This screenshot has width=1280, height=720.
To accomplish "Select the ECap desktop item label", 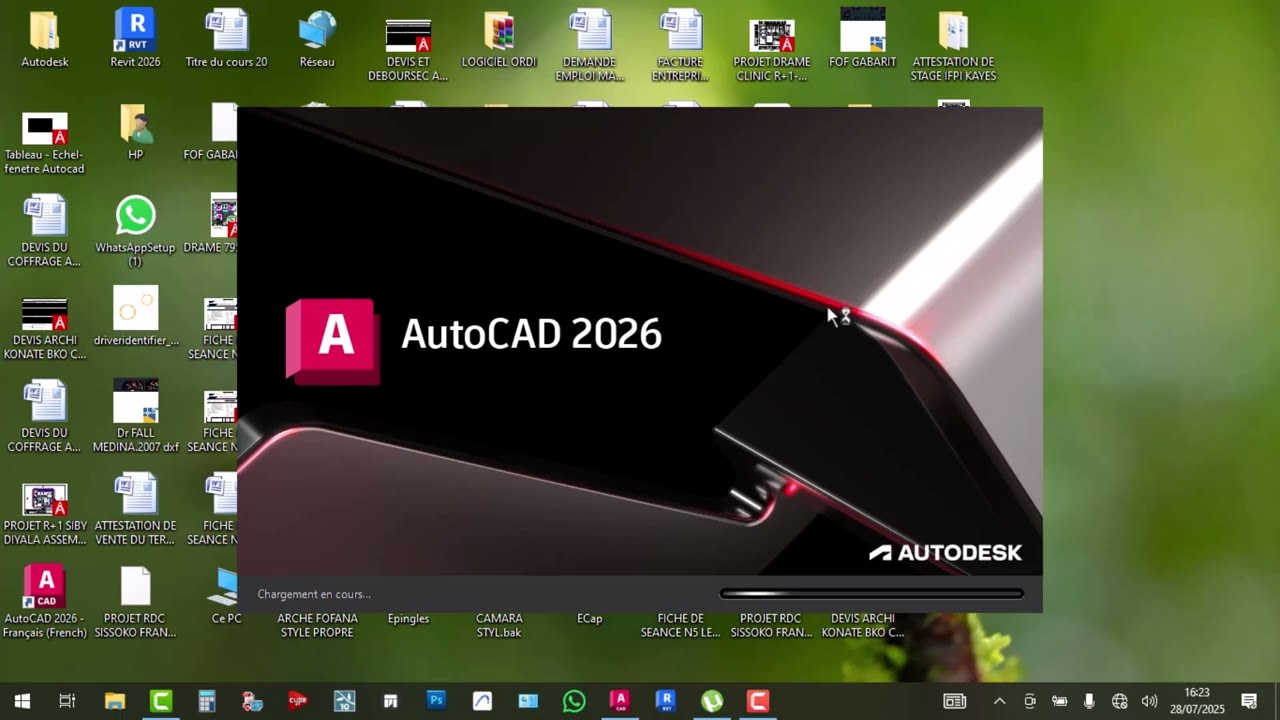I will 590,619.
